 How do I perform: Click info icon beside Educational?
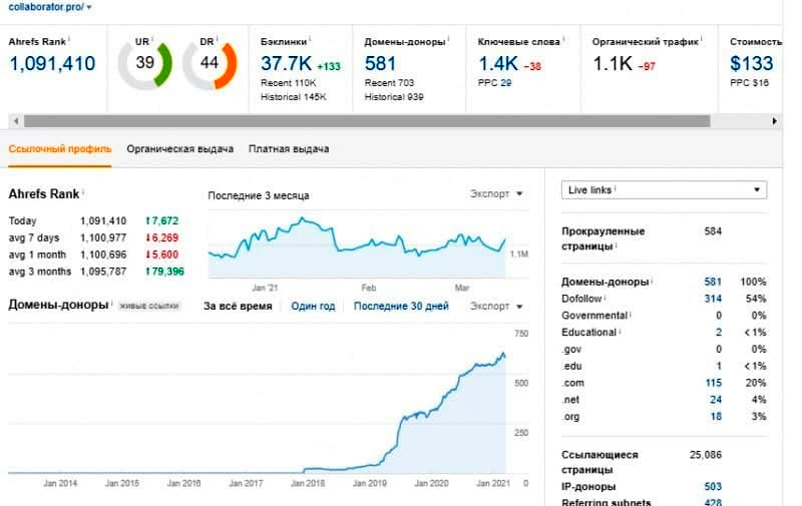(620, 331)
